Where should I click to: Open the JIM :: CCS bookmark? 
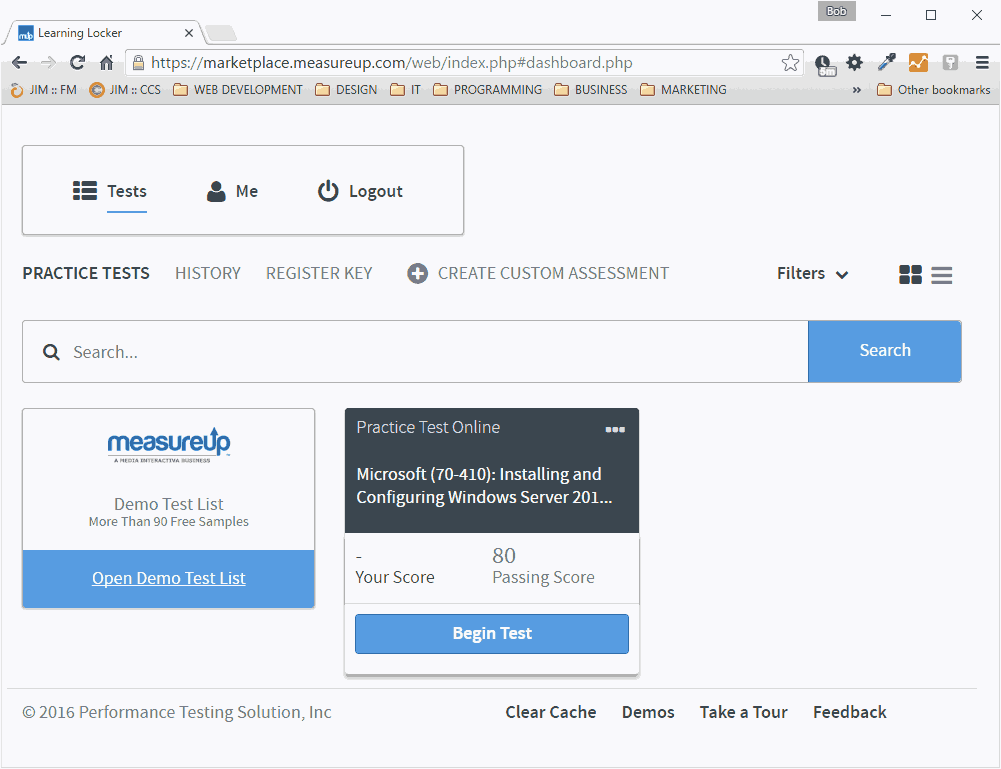pos(125,90)
